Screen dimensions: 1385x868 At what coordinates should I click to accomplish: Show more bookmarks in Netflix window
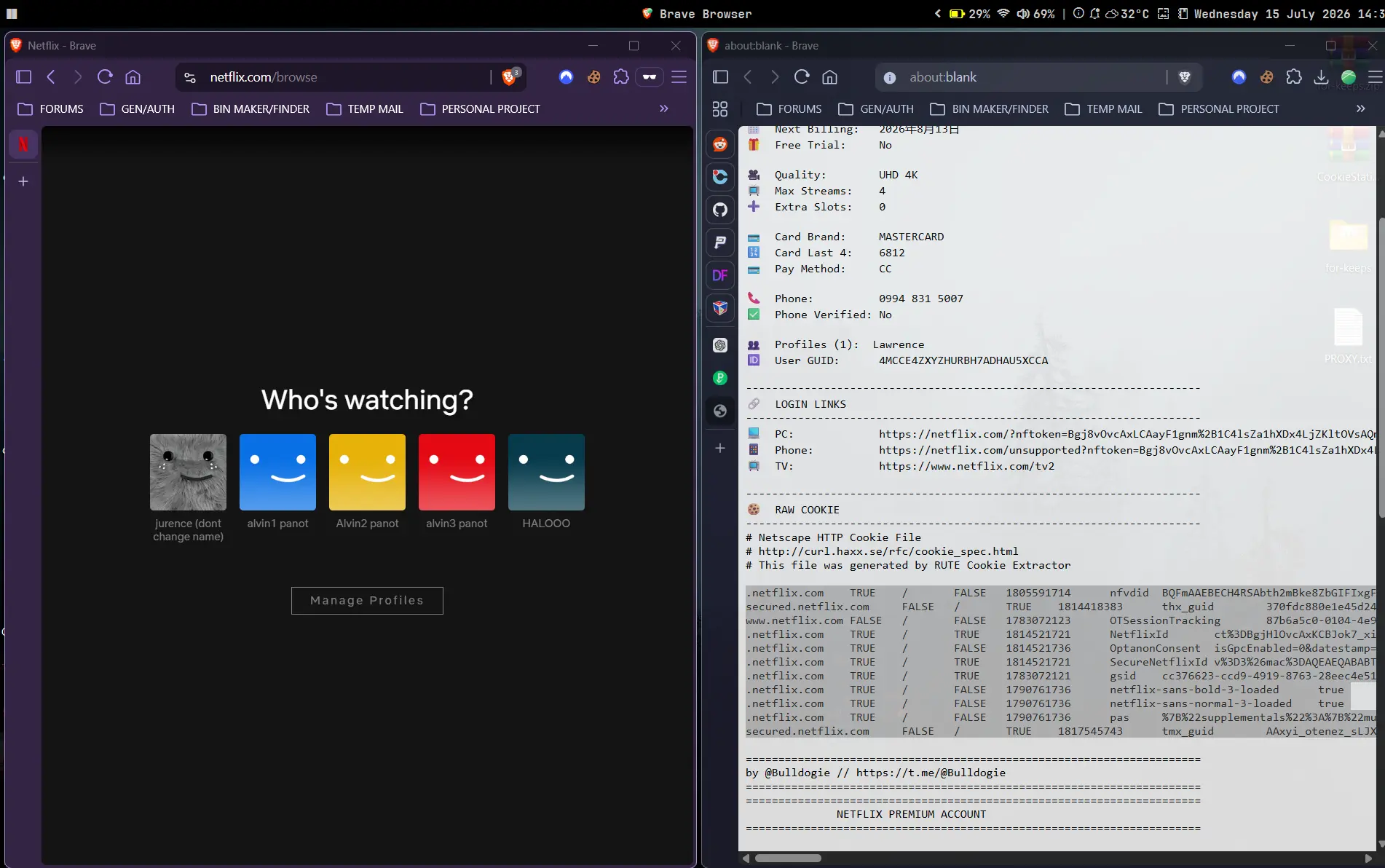663,108
